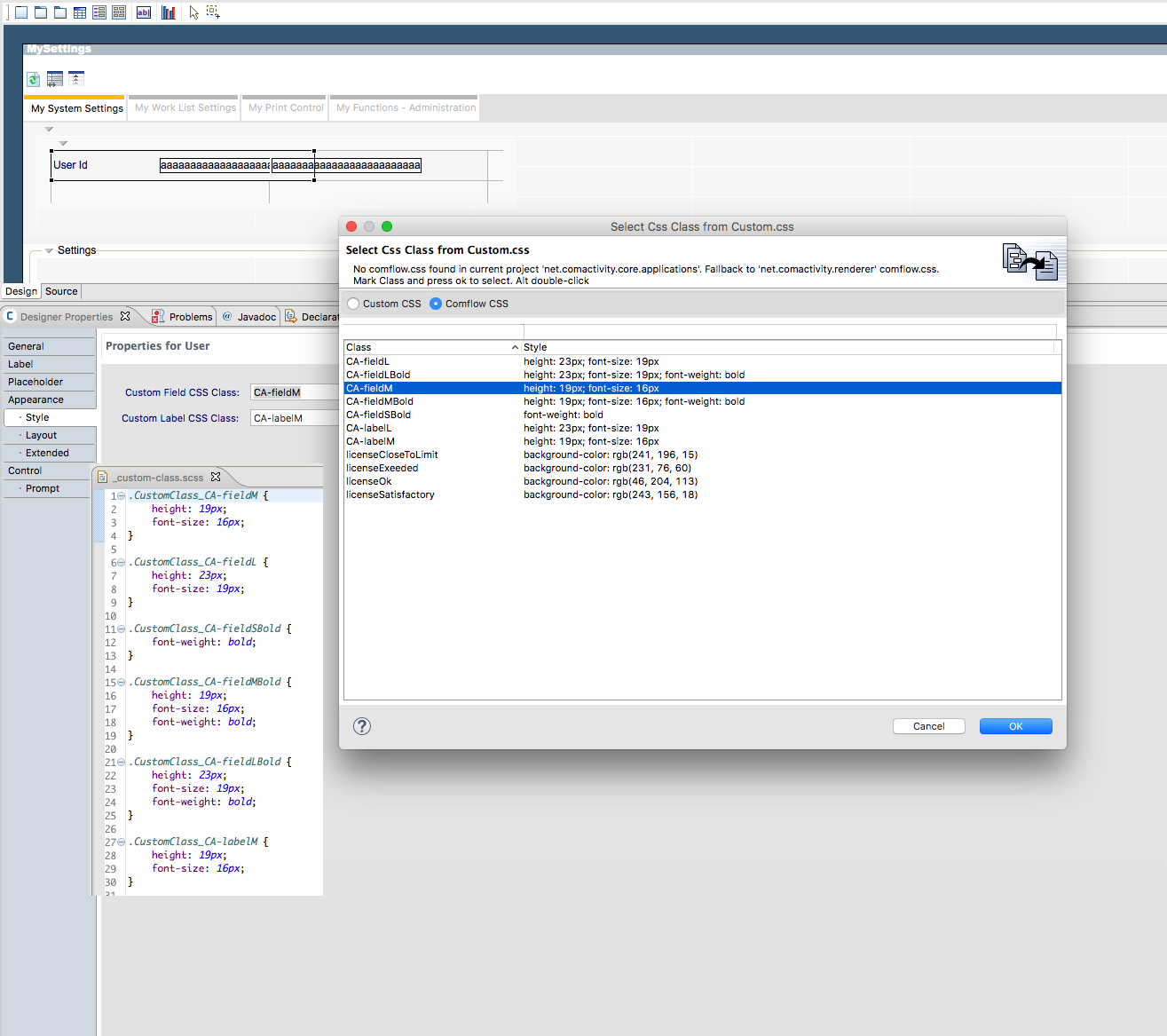Click the OK button in dialog
Image resolution: width=1167 pixels, height=1036 pixels.
point(1016,726)
